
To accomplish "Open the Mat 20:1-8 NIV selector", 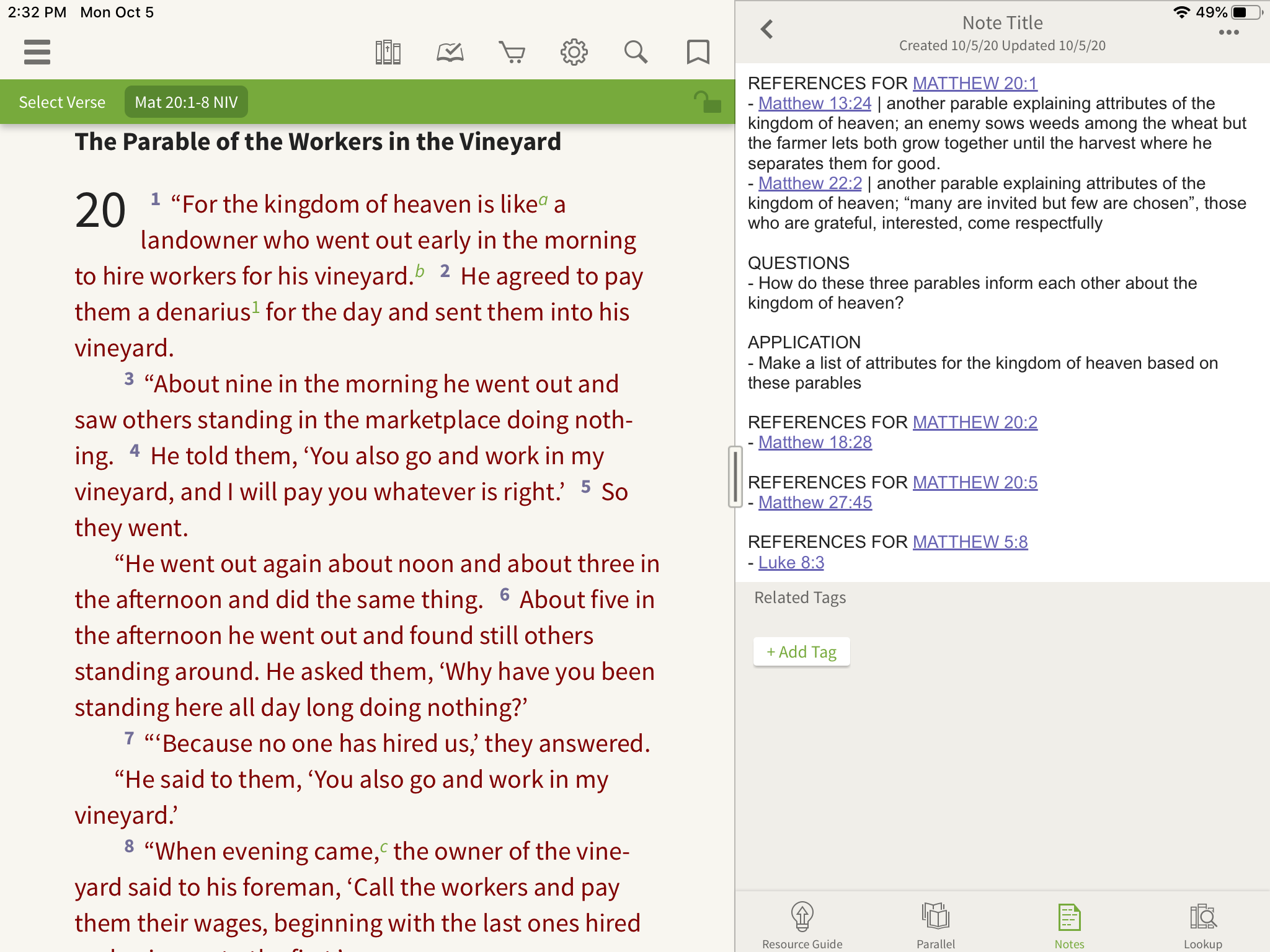I will click(186, 102).
